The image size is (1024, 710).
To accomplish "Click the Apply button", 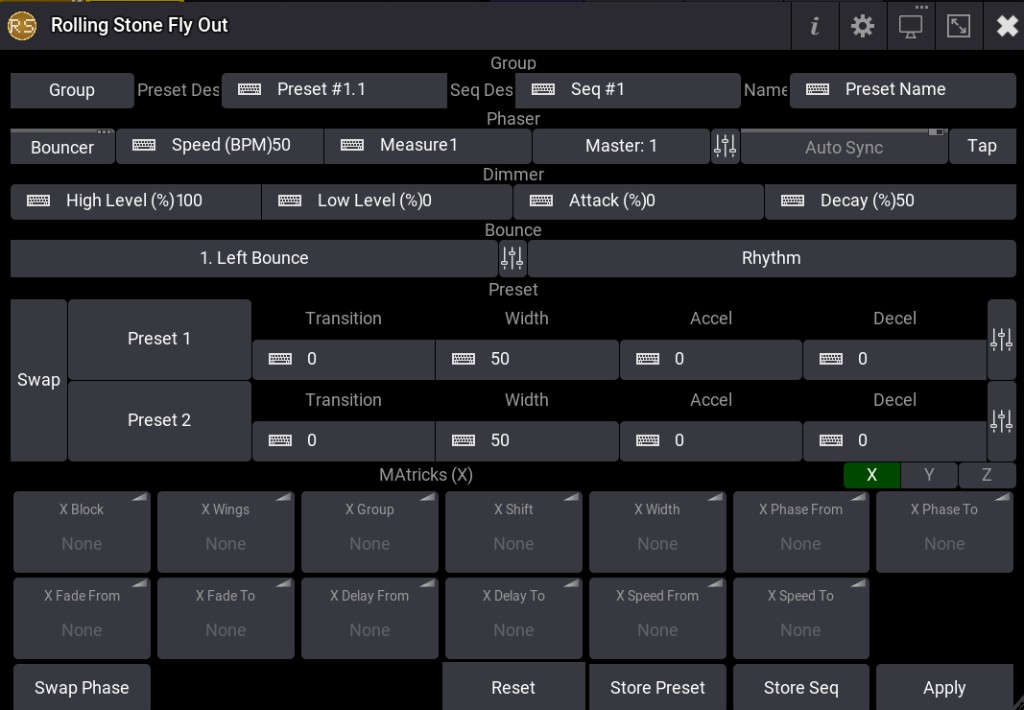I will [944, 687].
